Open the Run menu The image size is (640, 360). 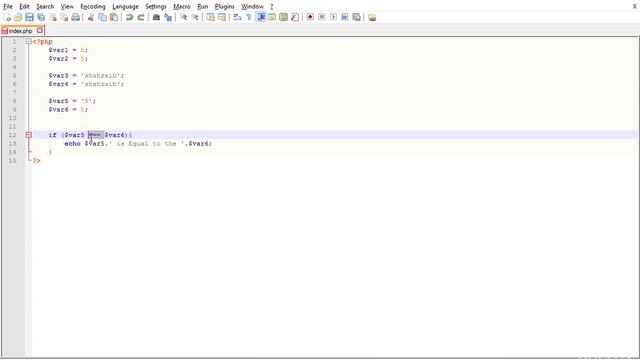coord(202,7)
